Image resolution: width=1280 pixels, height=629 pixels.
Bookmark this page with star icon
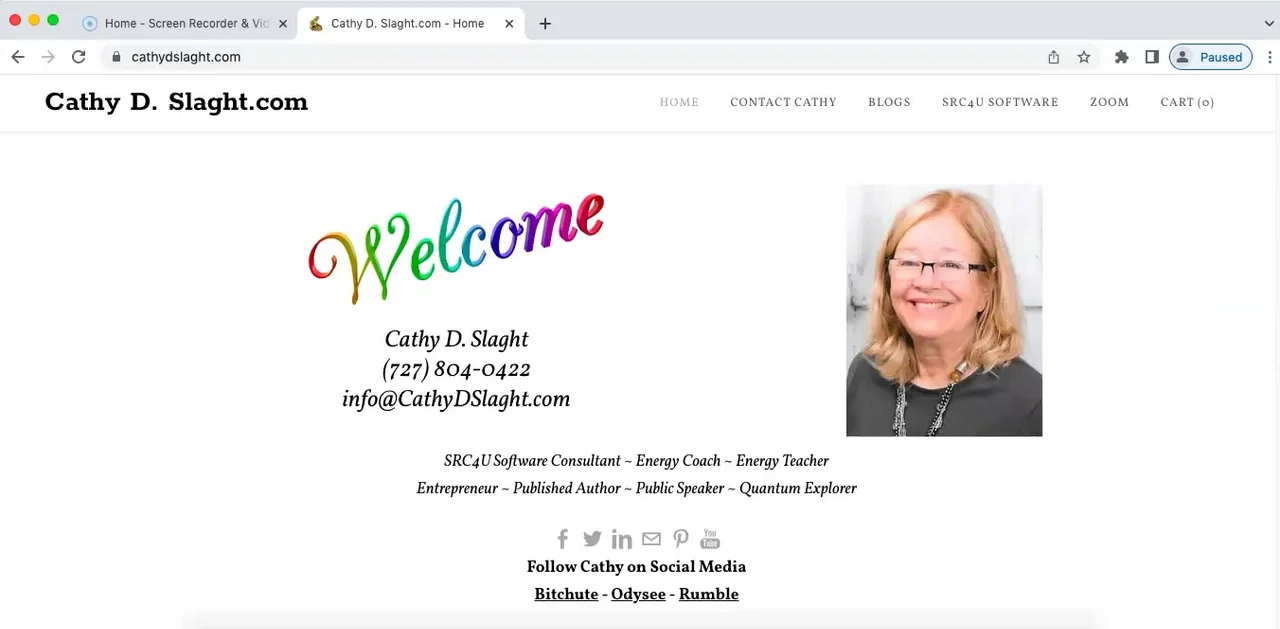coord(1084,57)
